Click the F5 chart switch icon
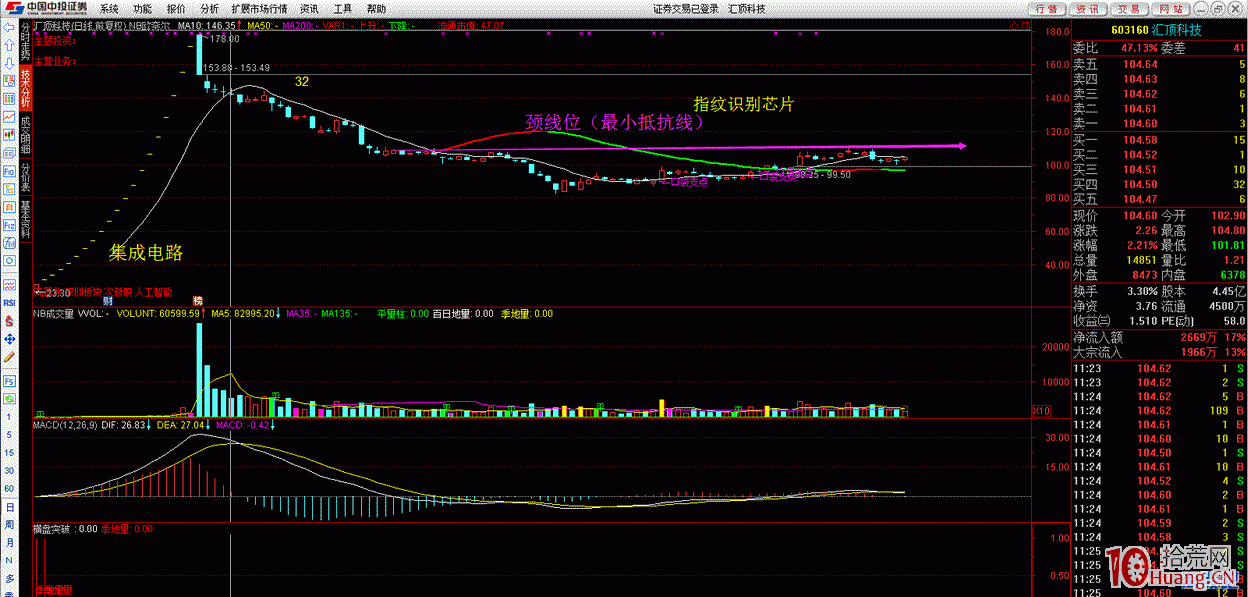1248x597 pixels. coord(9,380)
